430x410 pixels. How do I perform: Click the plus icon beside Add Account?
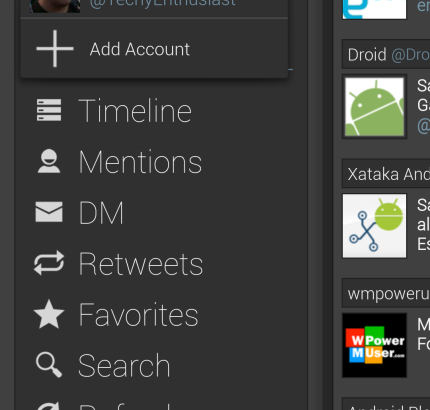point(55,49)
